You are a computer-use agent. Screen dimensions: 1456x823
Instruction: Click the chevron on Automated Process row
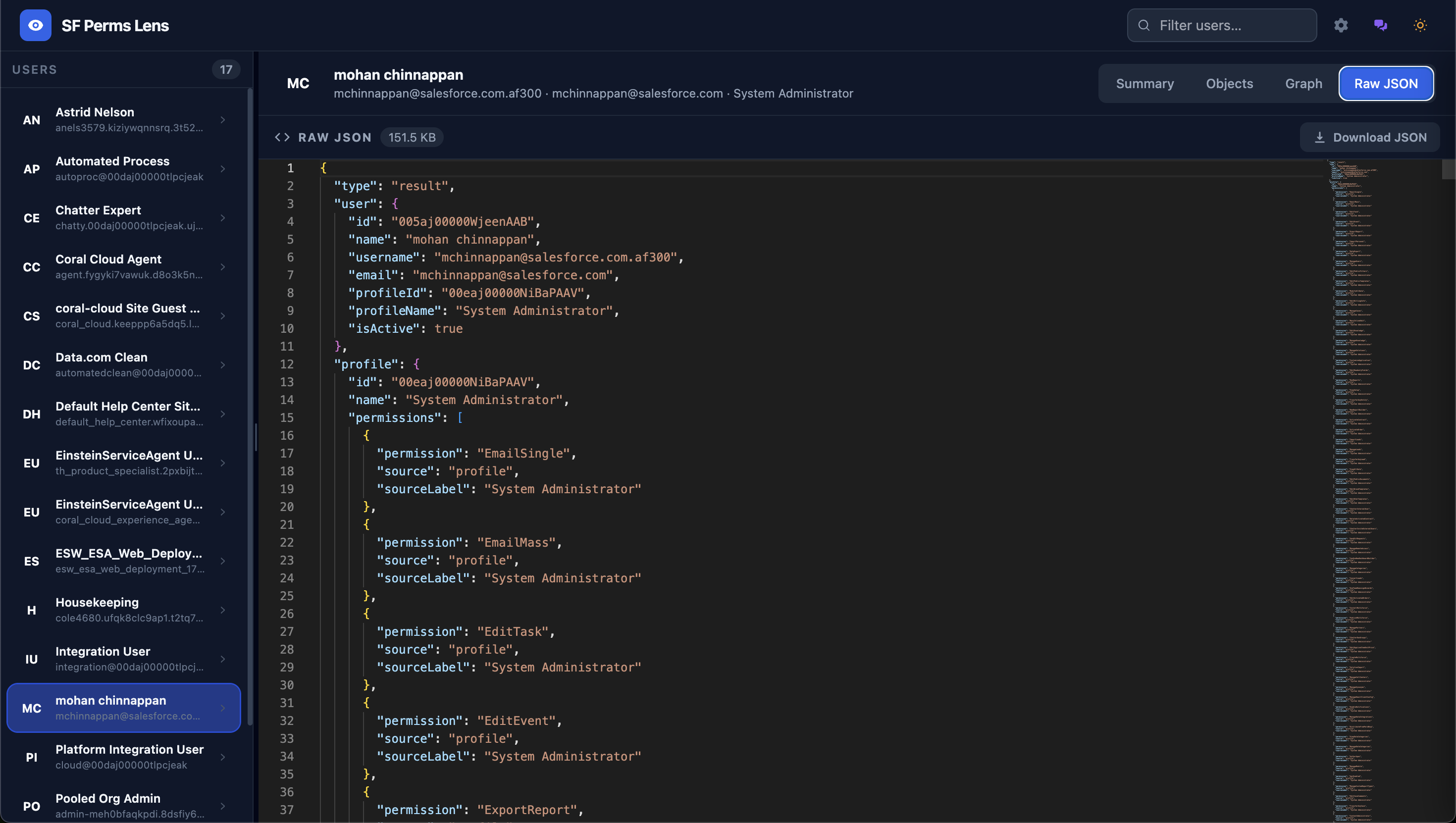(x=223, y=169)
